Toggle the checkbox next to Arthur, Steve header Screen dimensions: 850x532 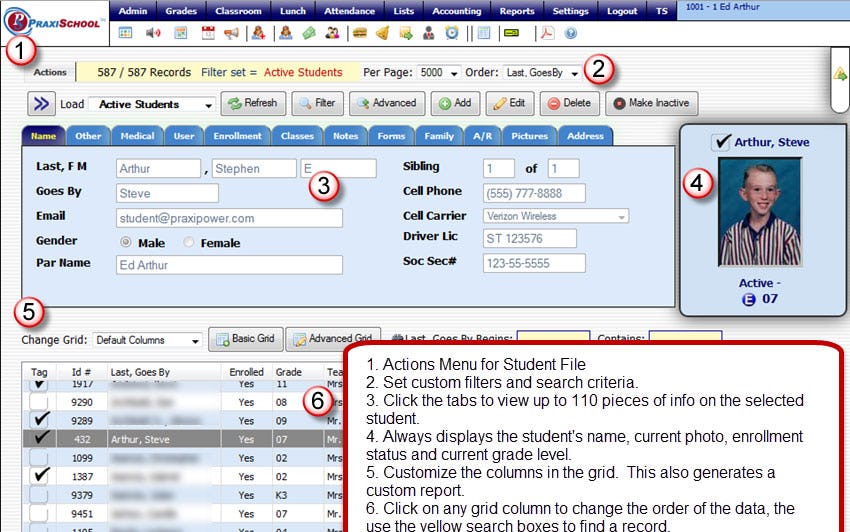(721, 142)
